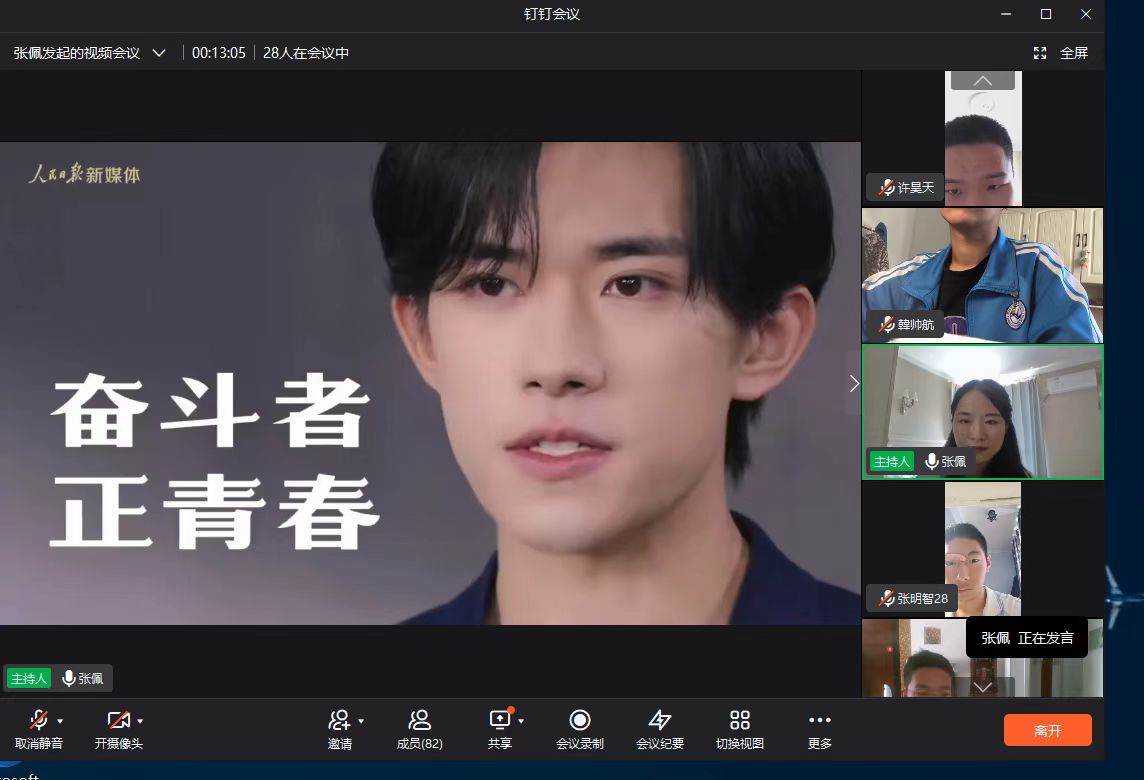Turn on camera with 开摄像头
The height and width of the screenshot is (780, 1144).
[118, 729]
